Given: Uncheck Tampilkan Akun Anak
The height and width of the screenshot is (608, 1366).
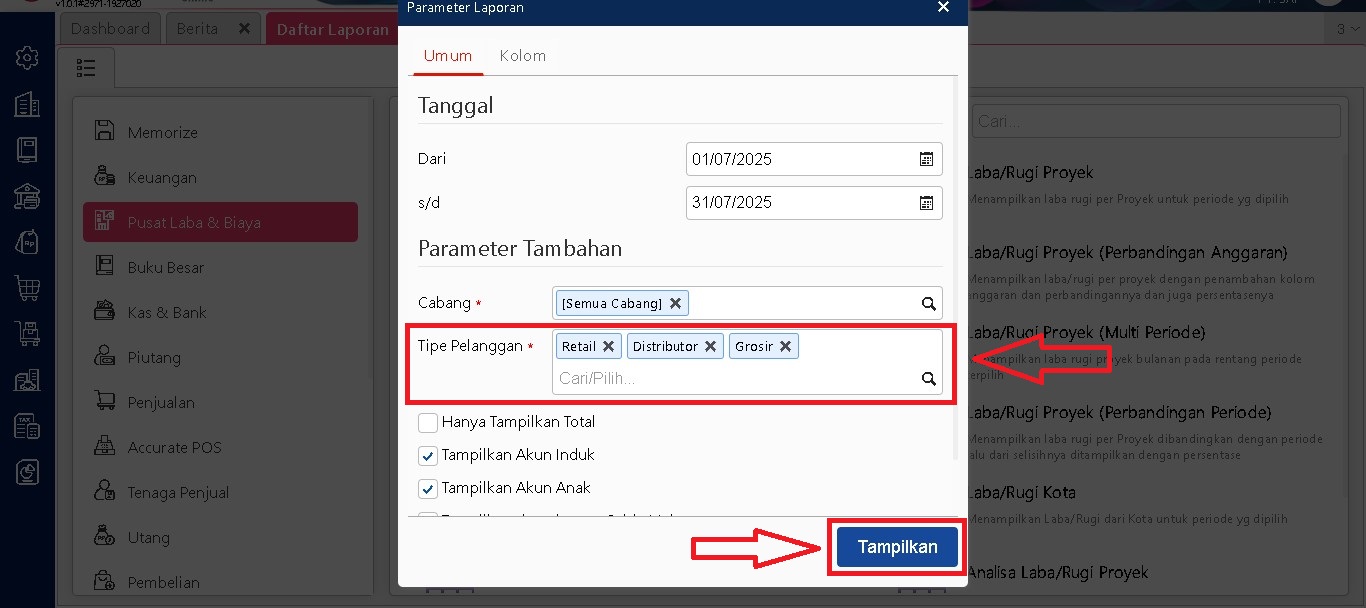Looking at the screenshot, I should point(428,489).
